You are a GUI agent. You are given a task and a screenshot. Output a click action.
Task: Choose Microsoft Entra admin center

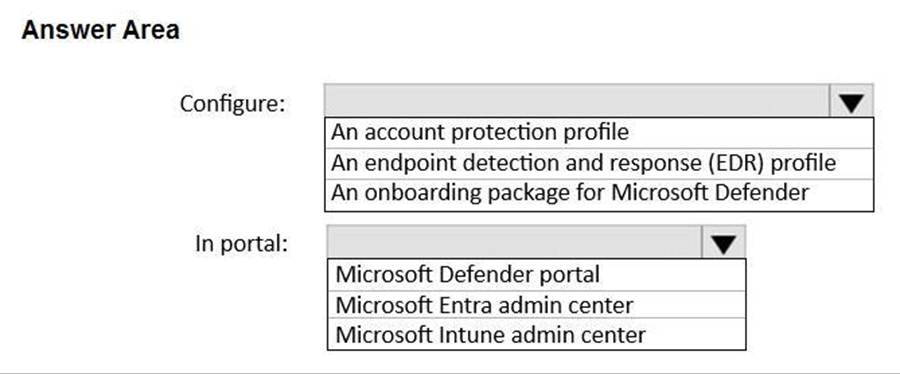point(537,305)
